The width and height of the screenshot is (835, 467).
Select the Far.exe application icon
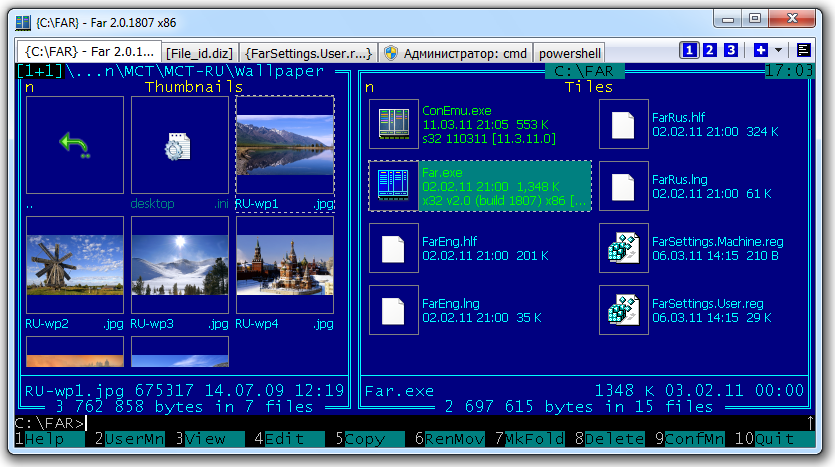(393, 186)
